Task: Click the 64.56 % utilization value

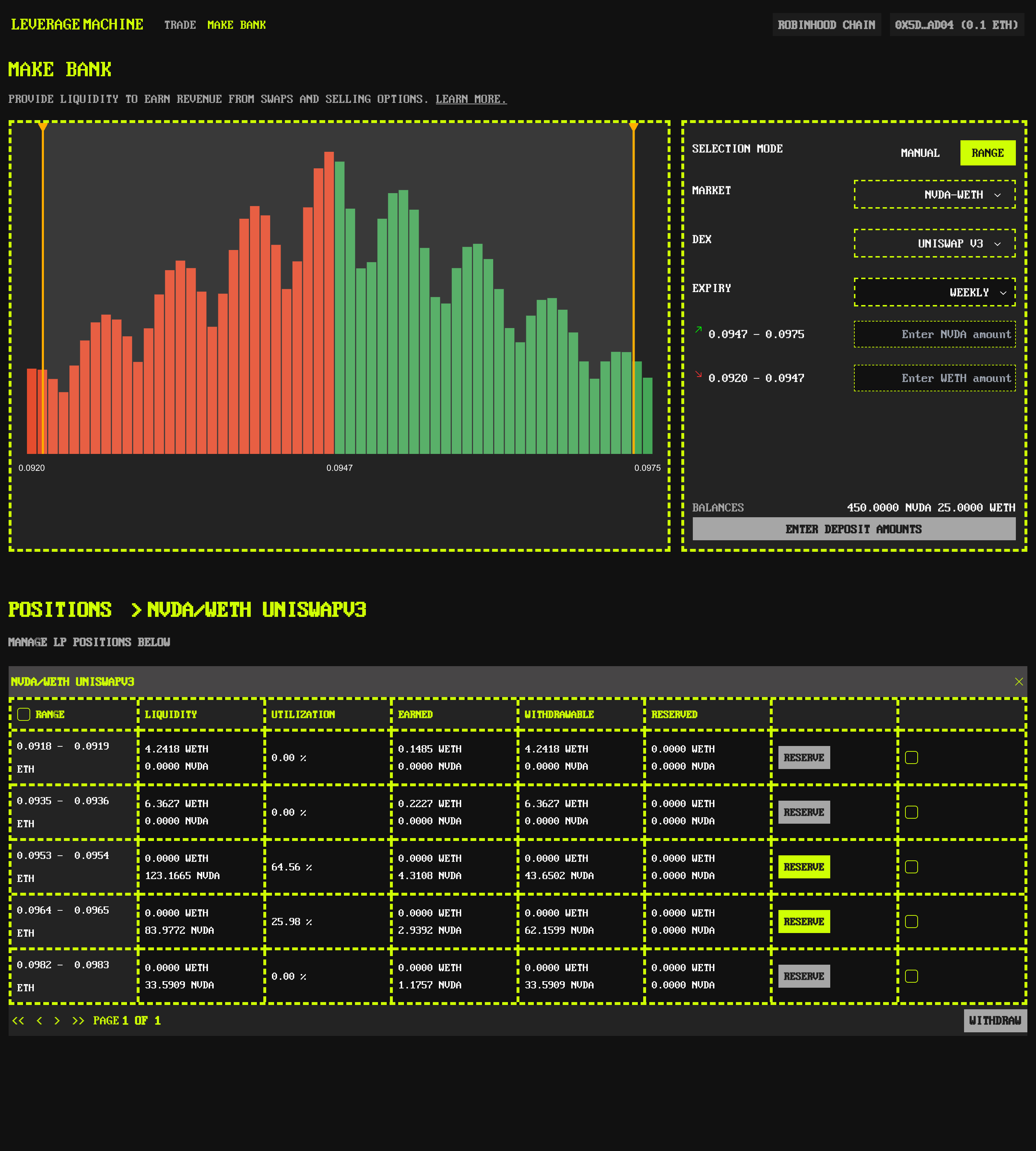Action: tap(291, 867)
